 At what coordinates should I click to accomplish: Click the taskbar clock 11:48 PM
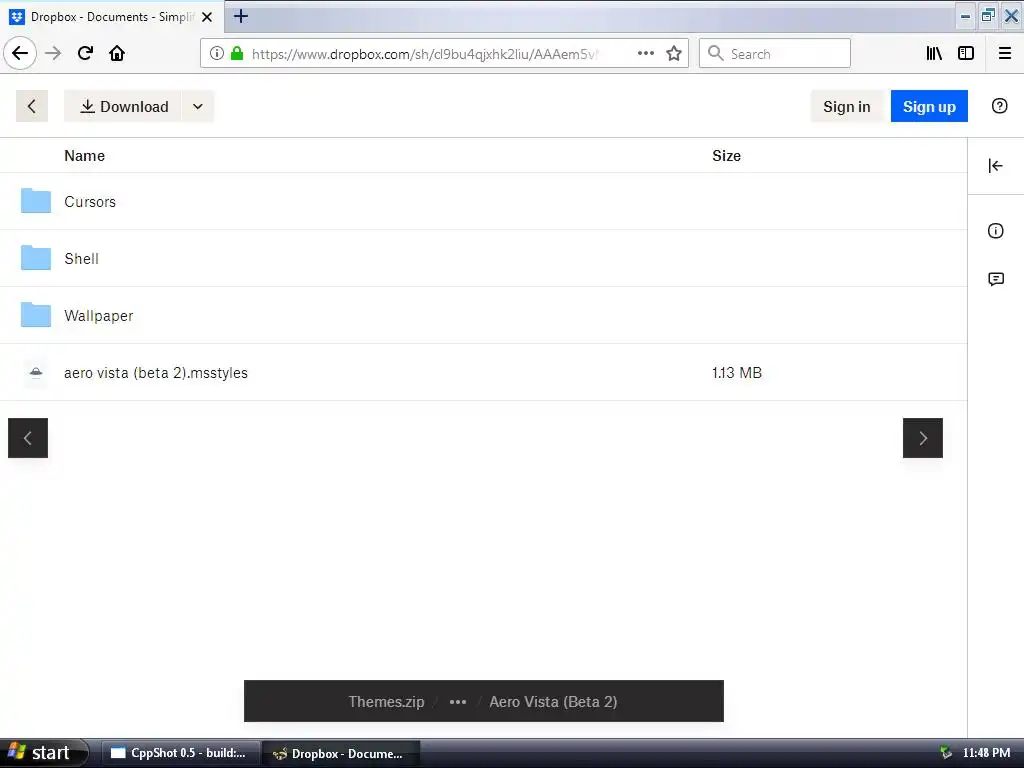pyautogui.click(x=986, y=753)
